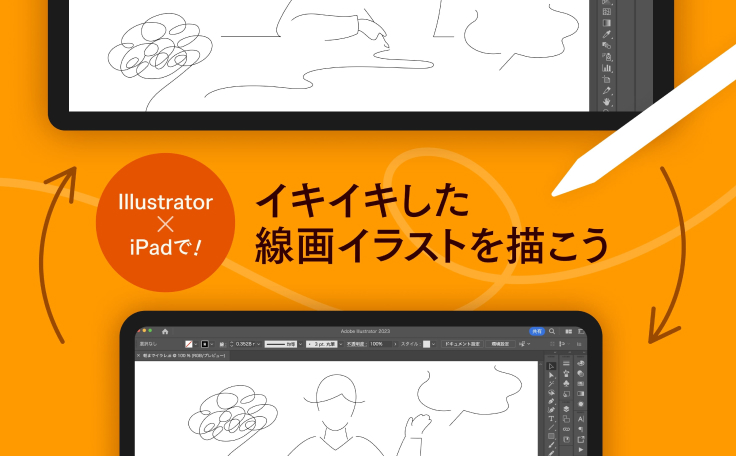The image size is (736, 456).
Task: Select the Rectangle tool
Action: [552, 436]
